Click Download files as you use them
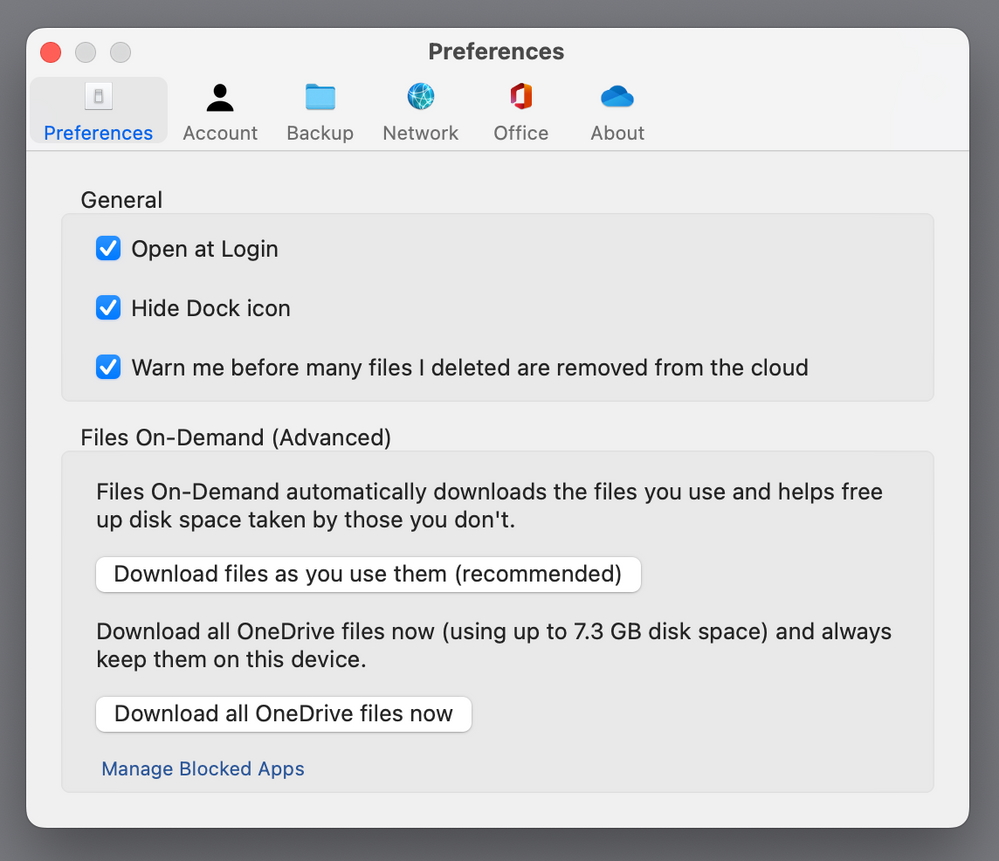Screen dimensions: 999x861 click(x=368, y=574)
